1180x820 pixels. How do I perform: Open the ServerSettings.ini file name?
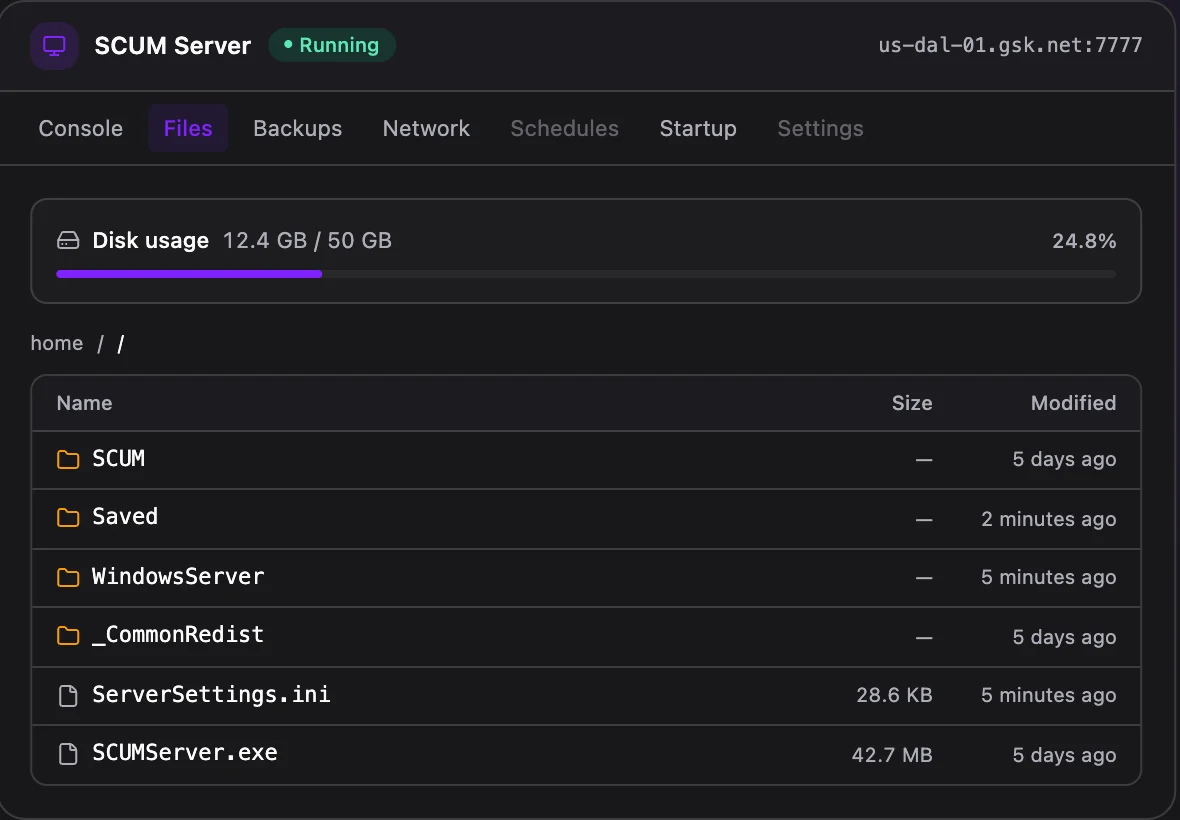tap(211, 694)
